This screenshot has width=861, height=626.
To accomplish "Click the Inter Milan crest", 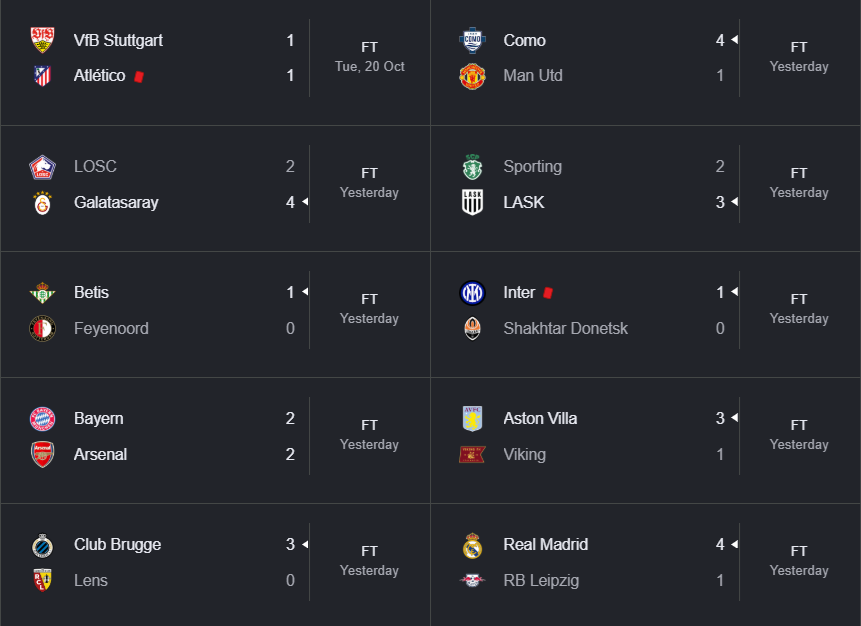I will [x=472, y=293].
